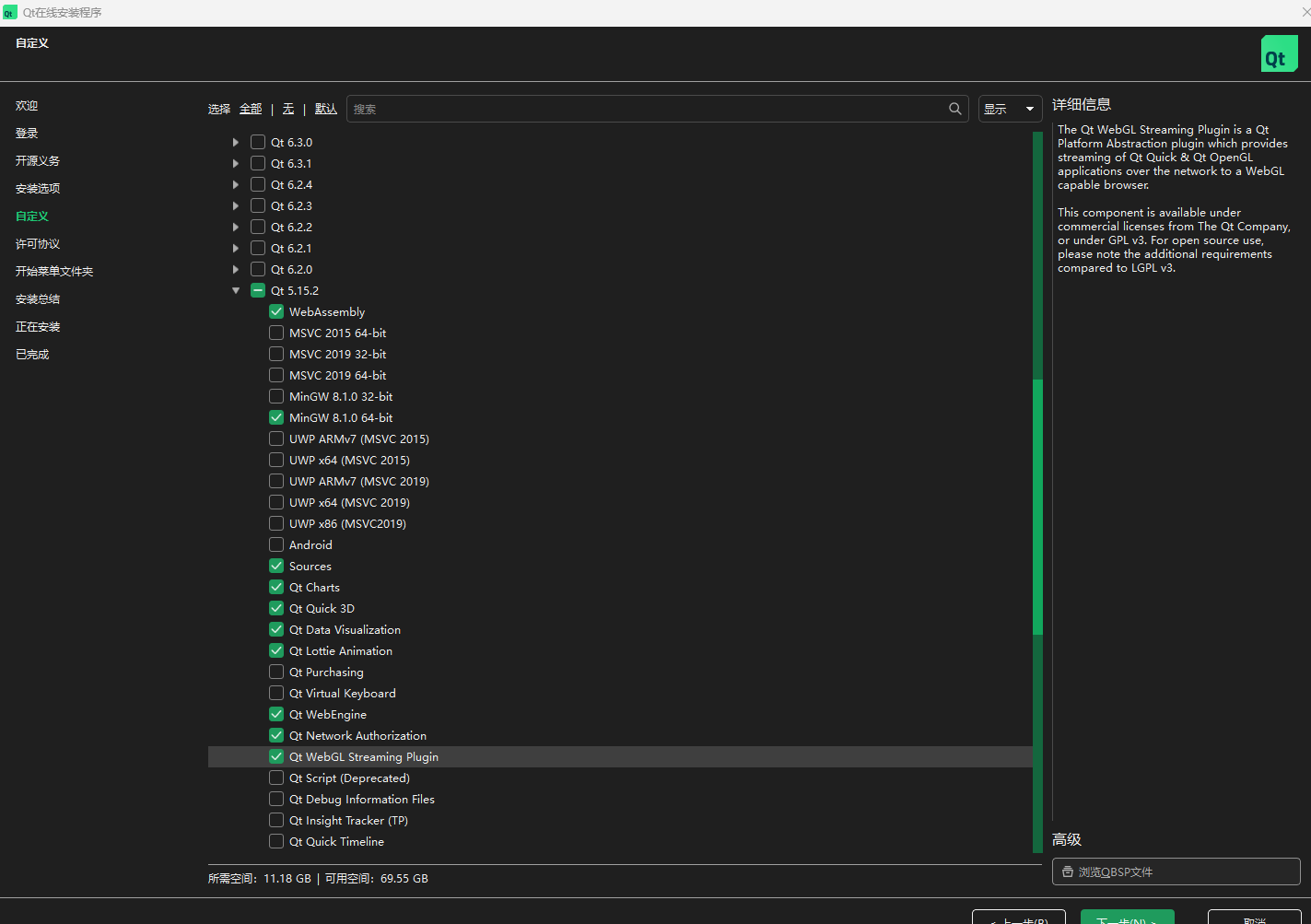This screenshot has height=924, width=1311.
Task: Check Qt Virtual Keyboard
Action: [276, 693]
